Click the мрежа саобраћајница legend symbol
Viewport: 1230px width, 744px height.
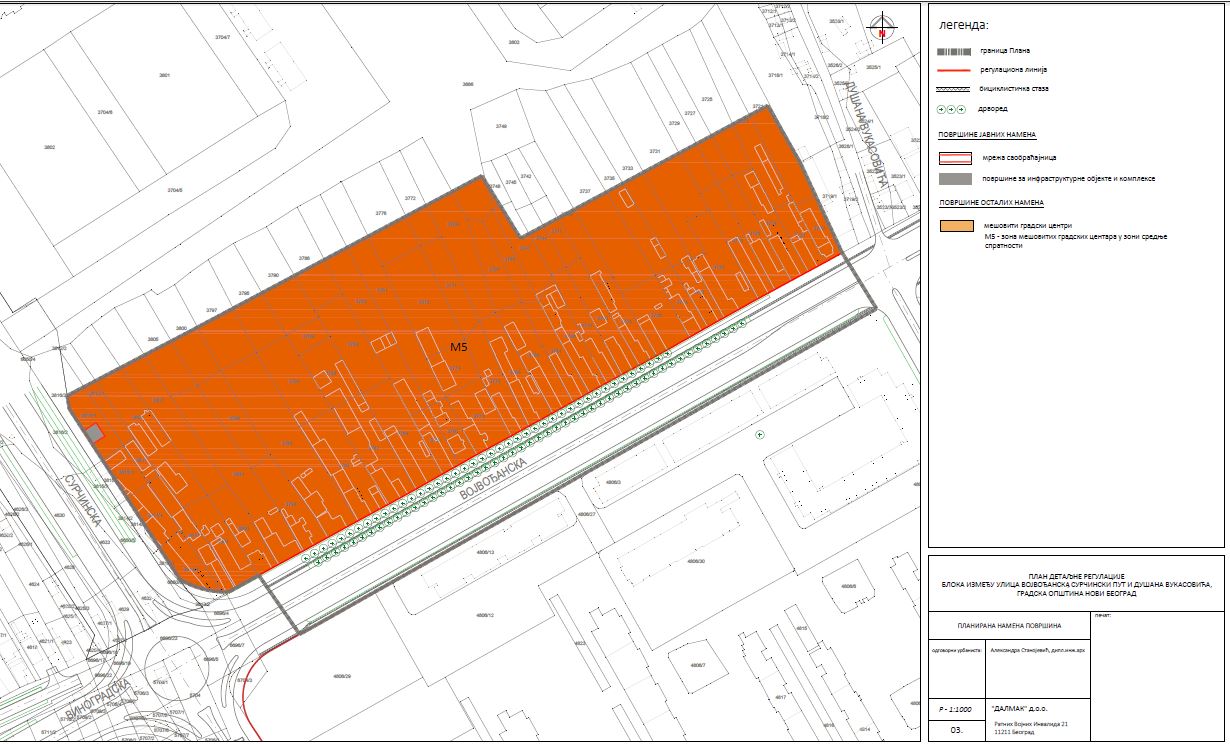click(x=956, y=158)
